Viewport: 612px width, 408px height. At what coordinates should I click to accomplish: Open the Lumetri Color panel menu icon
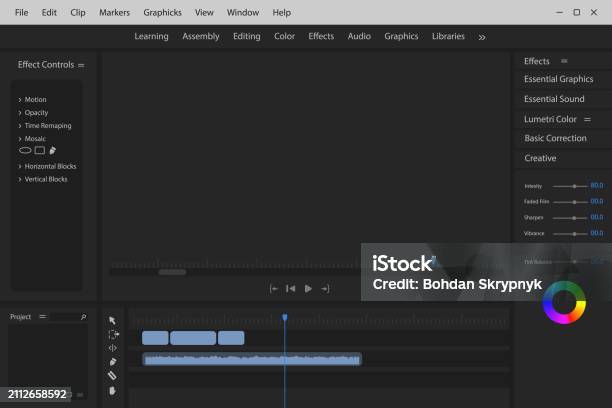click(587, 119)
